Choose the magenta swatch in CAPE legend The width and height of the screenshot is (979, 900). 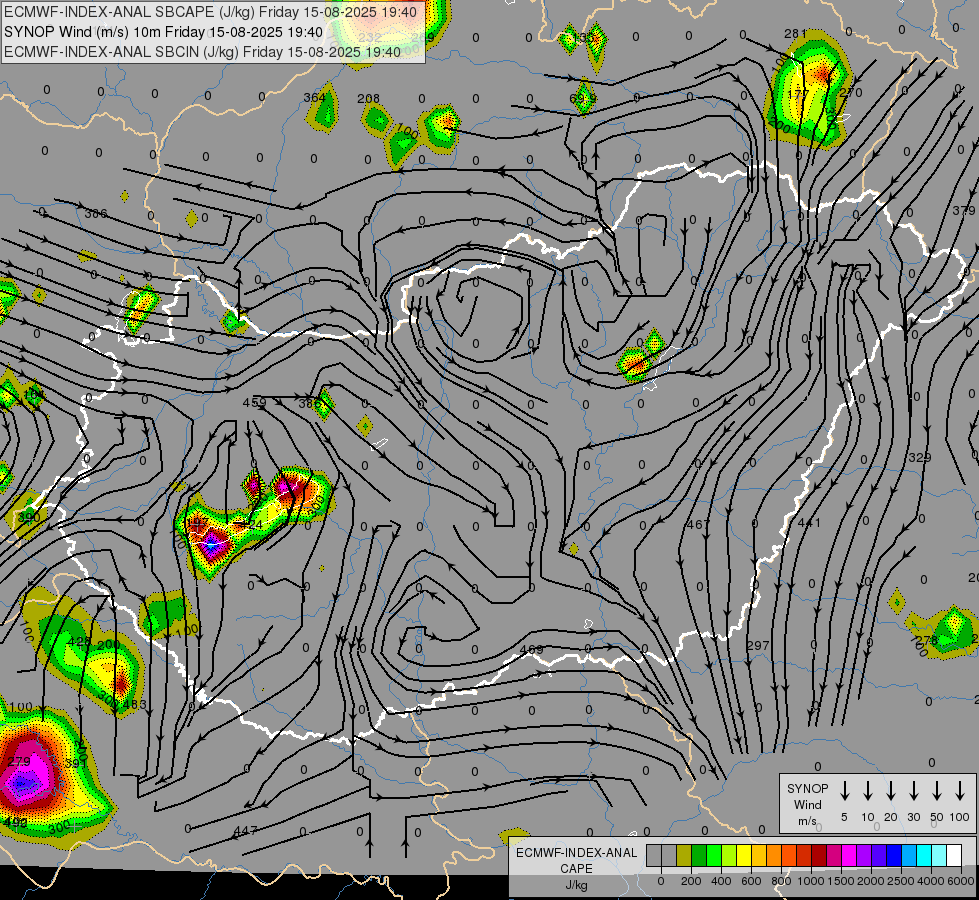coord(849,856)
